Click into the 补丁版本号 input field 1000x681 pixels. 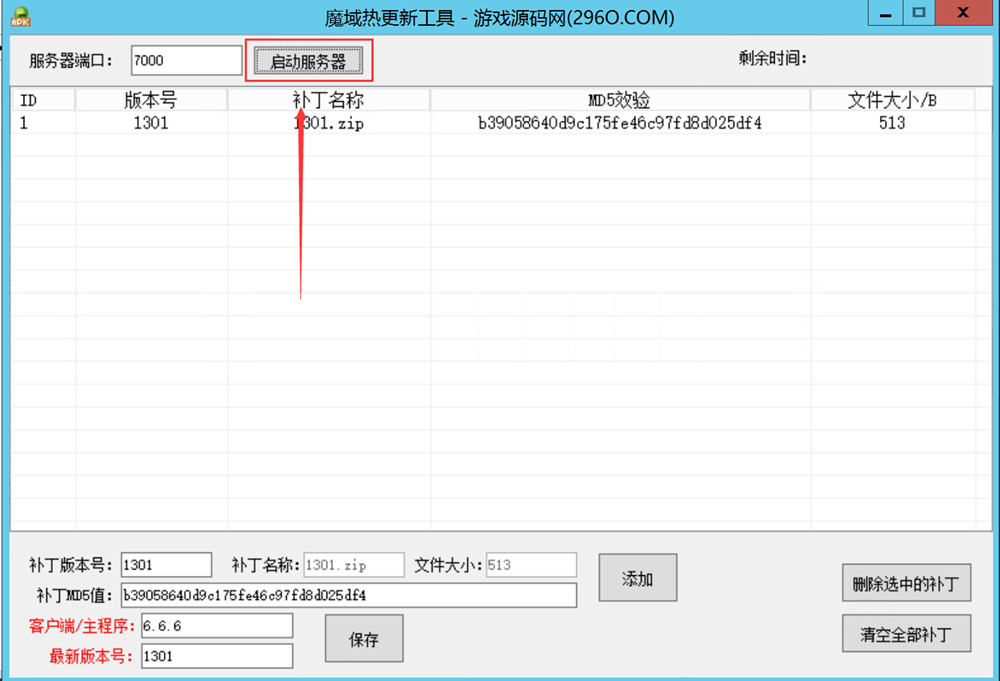(x=166, y=565)
